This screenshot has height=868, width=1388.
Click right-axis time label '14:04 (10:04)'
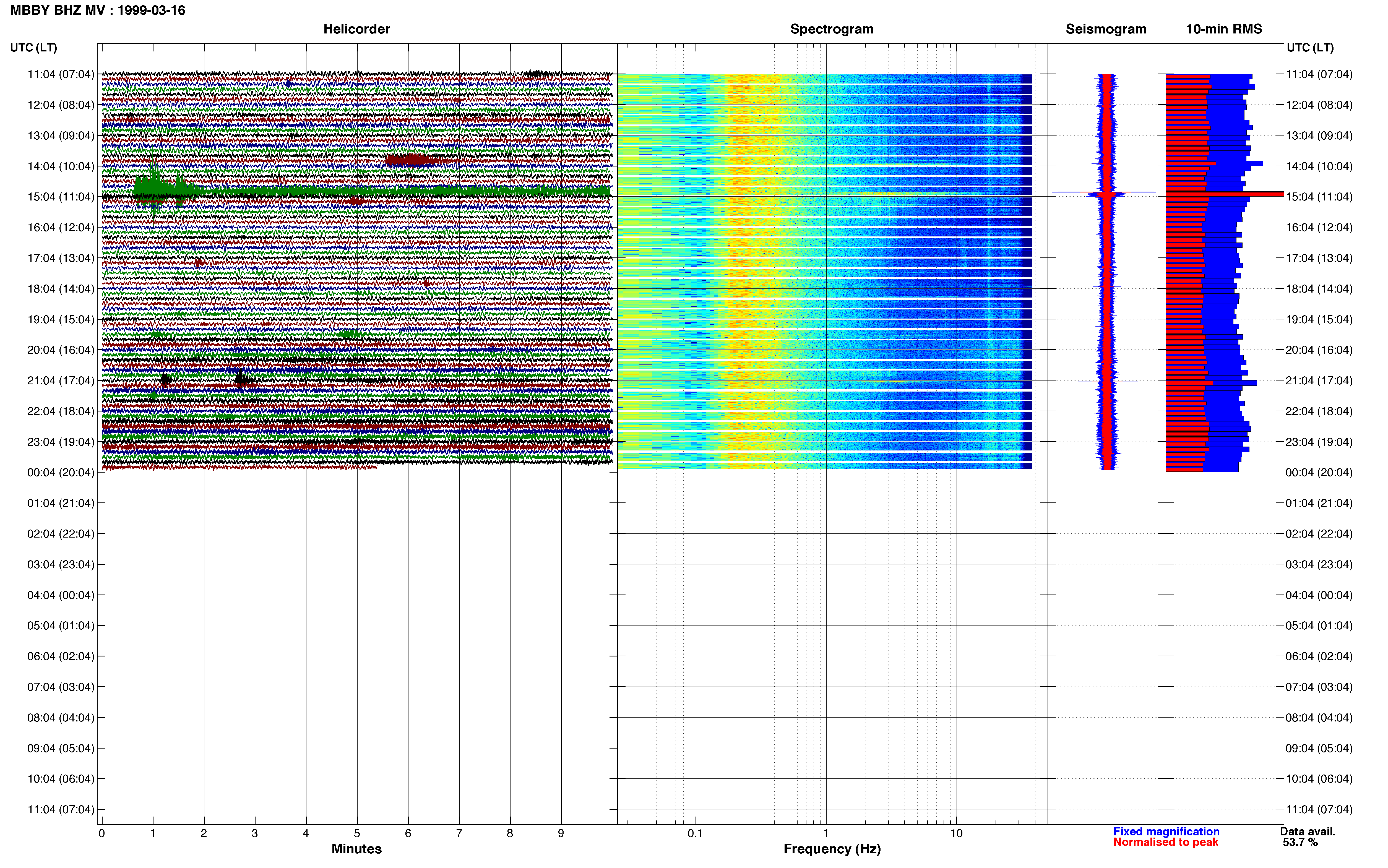point(1319,166)
